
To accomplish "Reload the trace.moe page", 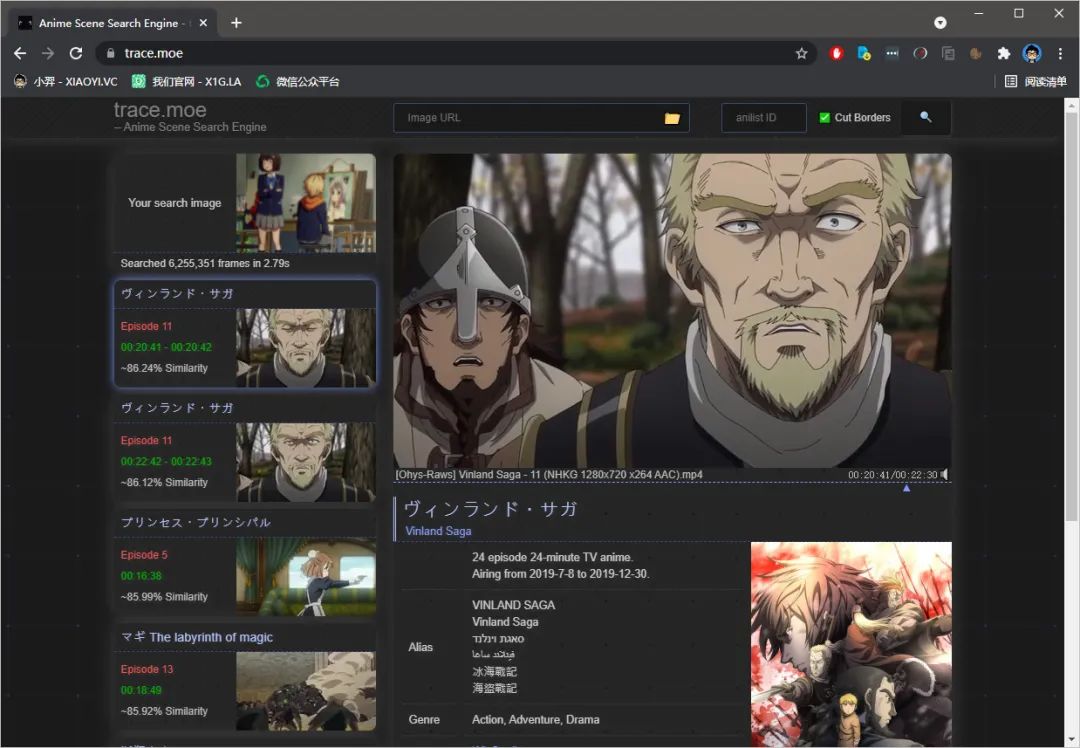I will pos(76,53).
